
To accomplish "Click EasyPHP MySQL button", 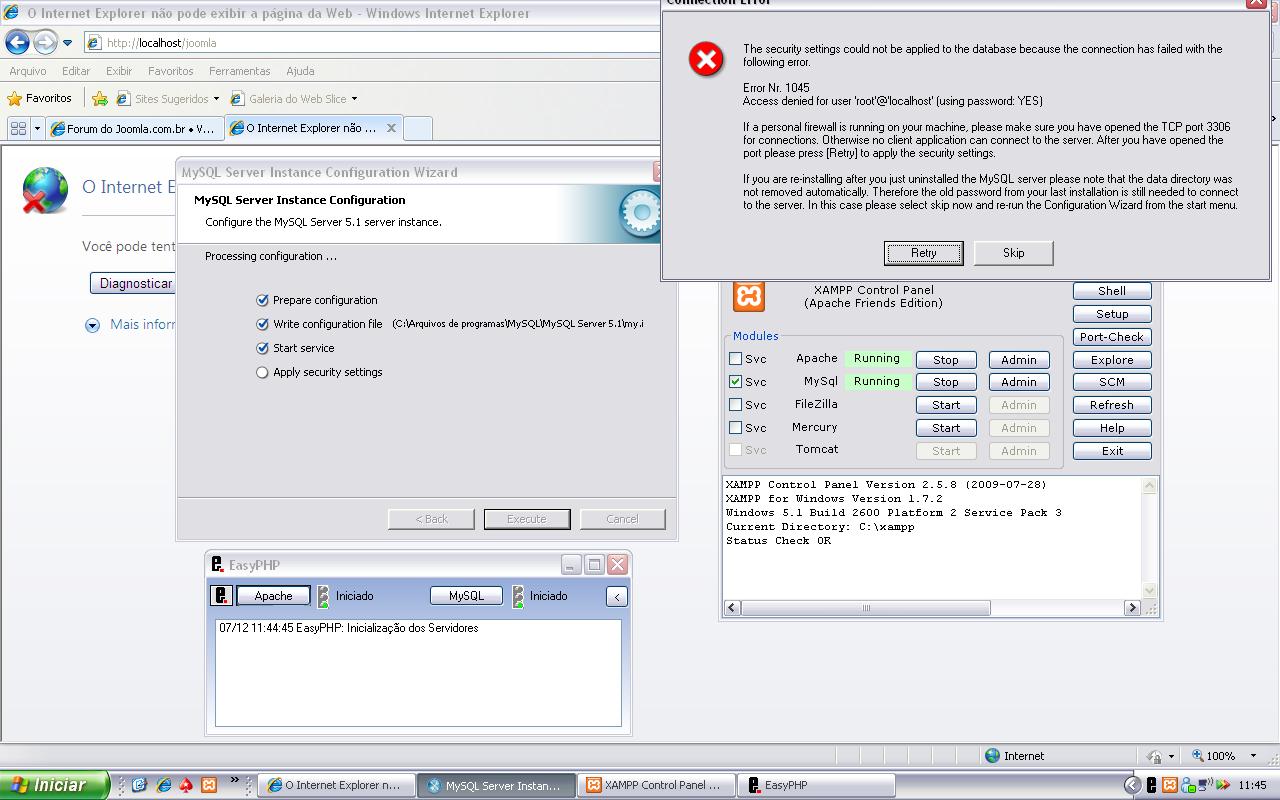I will point(466,596).
